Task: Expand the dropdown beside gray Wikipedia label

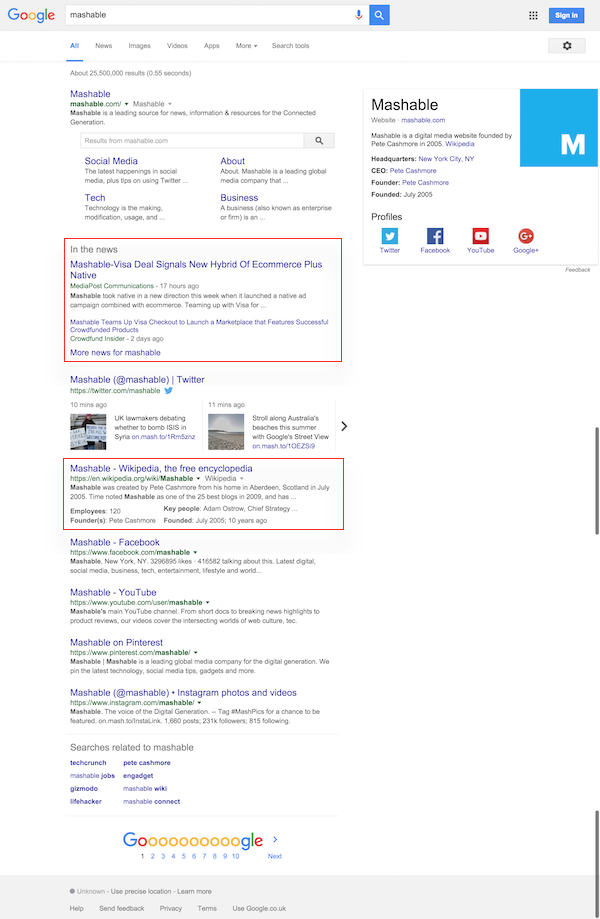Action: point(241,478)
